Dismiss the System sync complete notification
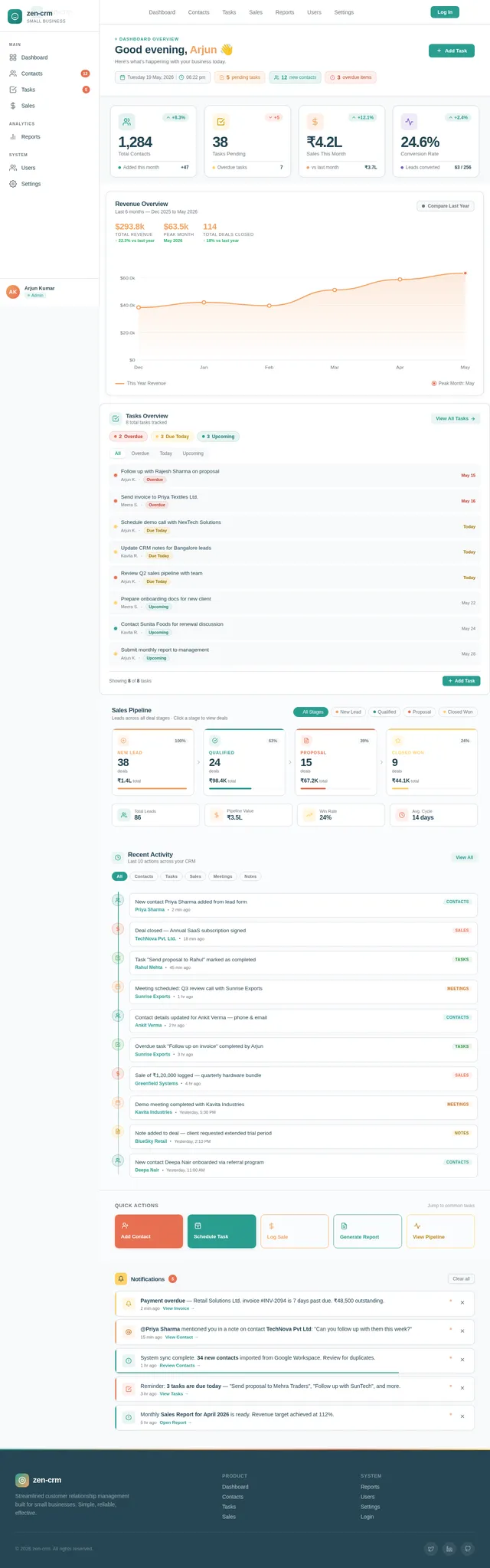Image resolution: width=490 pixels, height=1568 pixels. tap(462, 1360)
